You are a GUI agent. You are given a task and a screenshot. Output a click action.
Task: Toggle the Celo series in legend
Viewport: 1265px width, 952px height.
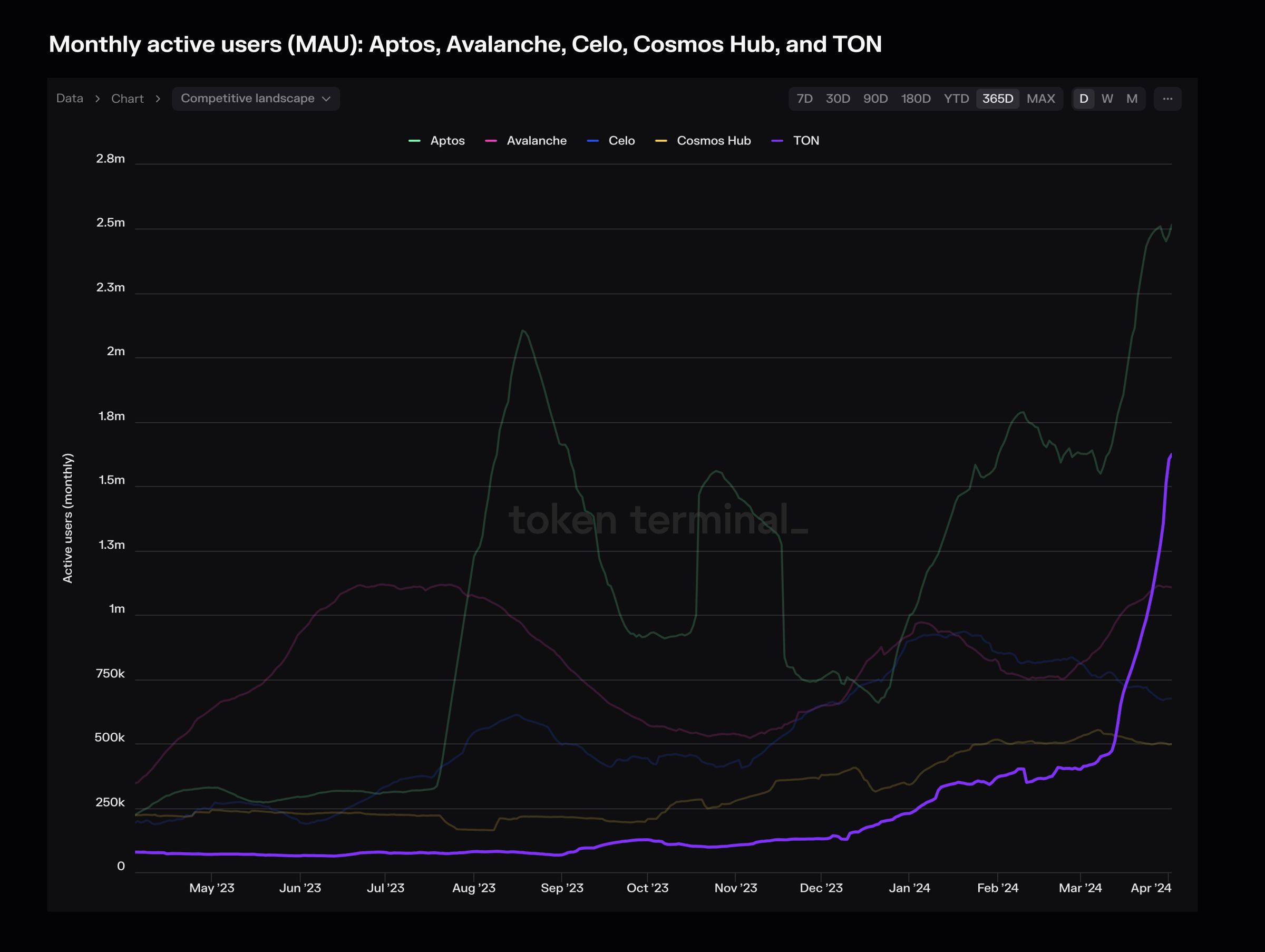(x=621, y=141)
